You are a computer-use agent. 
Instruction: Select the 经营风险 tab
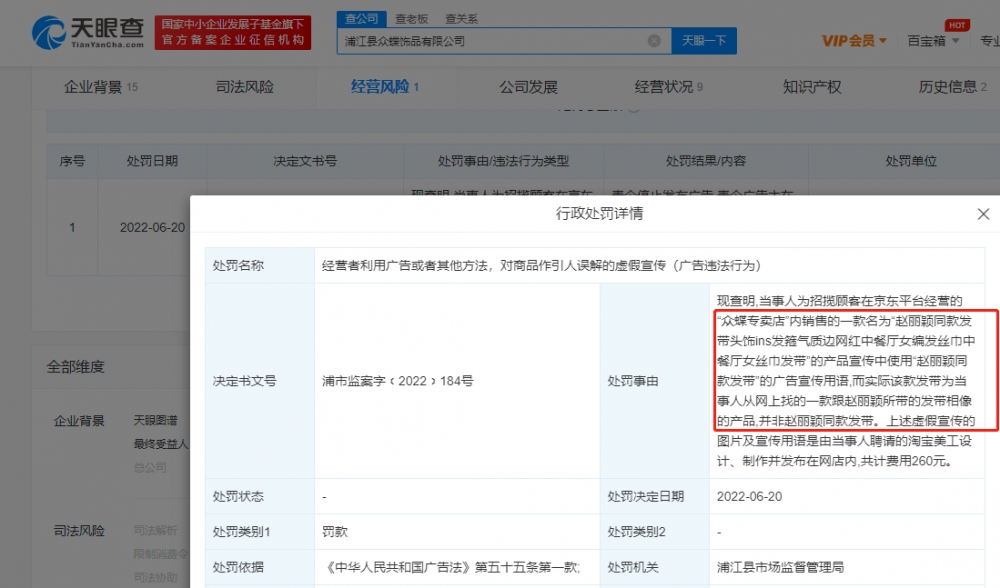pos(385,87)
